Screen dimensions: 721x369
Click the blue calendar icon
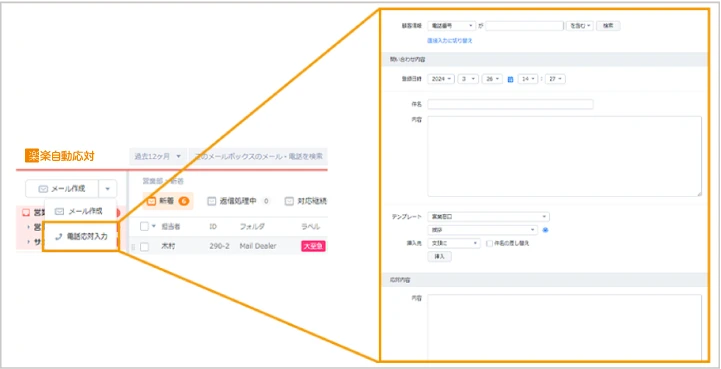(510, 79)
